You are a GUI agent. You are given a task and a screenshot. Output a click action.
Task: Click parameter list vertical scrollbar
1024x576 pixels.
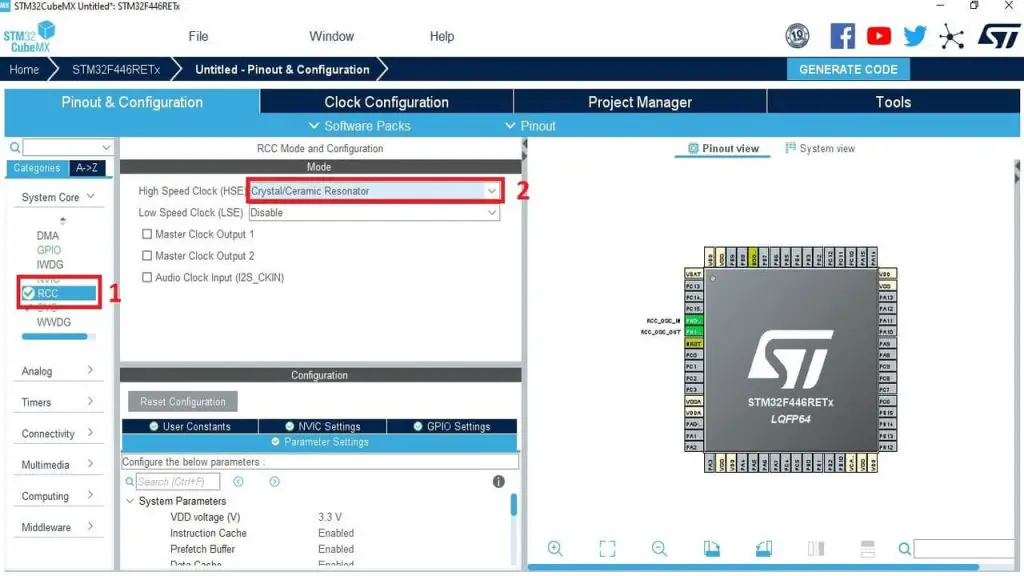pyautogui.click(x=514, y=504)
